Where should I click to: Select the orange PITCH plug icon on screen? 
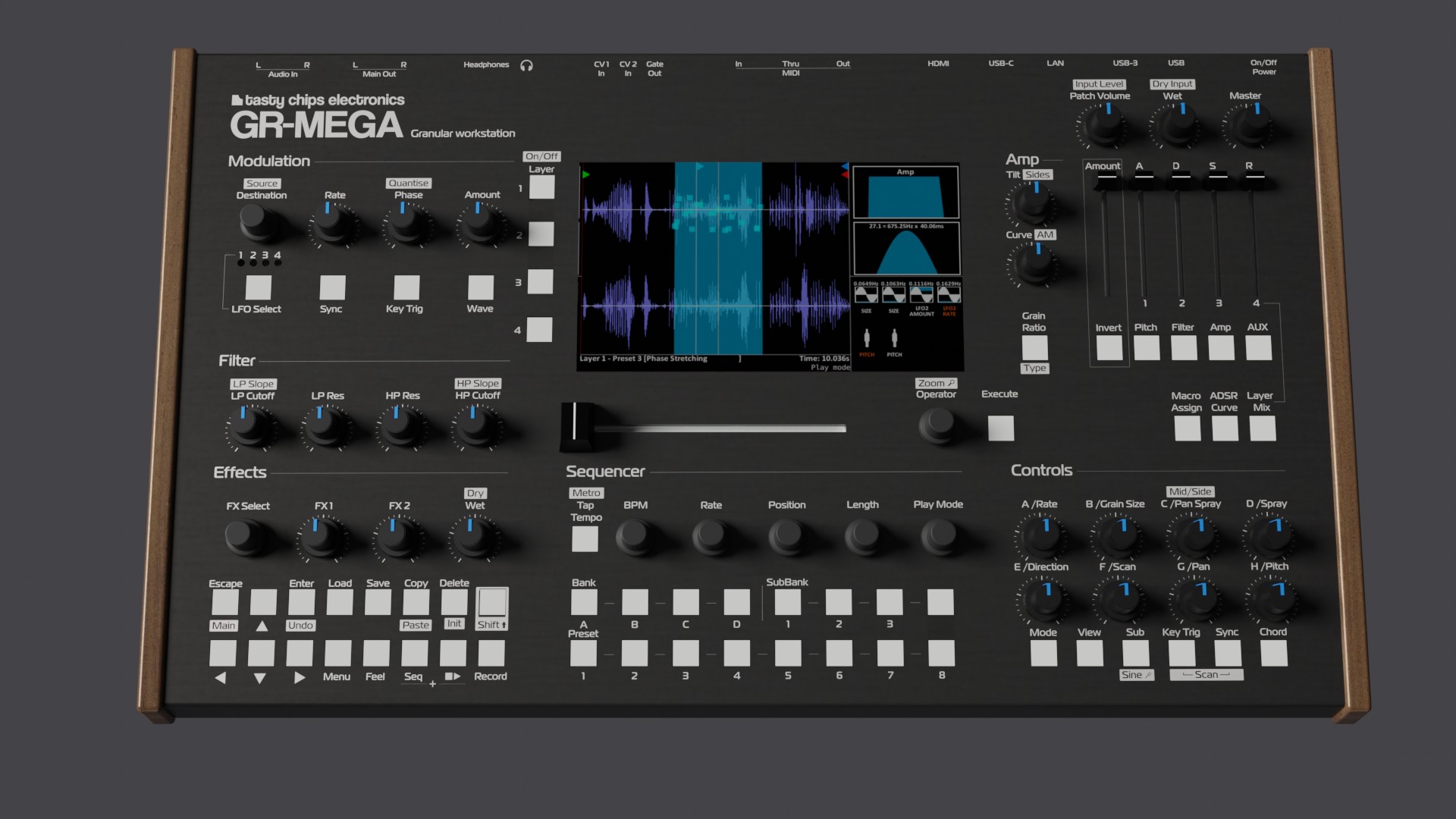(x=867, y=338)
